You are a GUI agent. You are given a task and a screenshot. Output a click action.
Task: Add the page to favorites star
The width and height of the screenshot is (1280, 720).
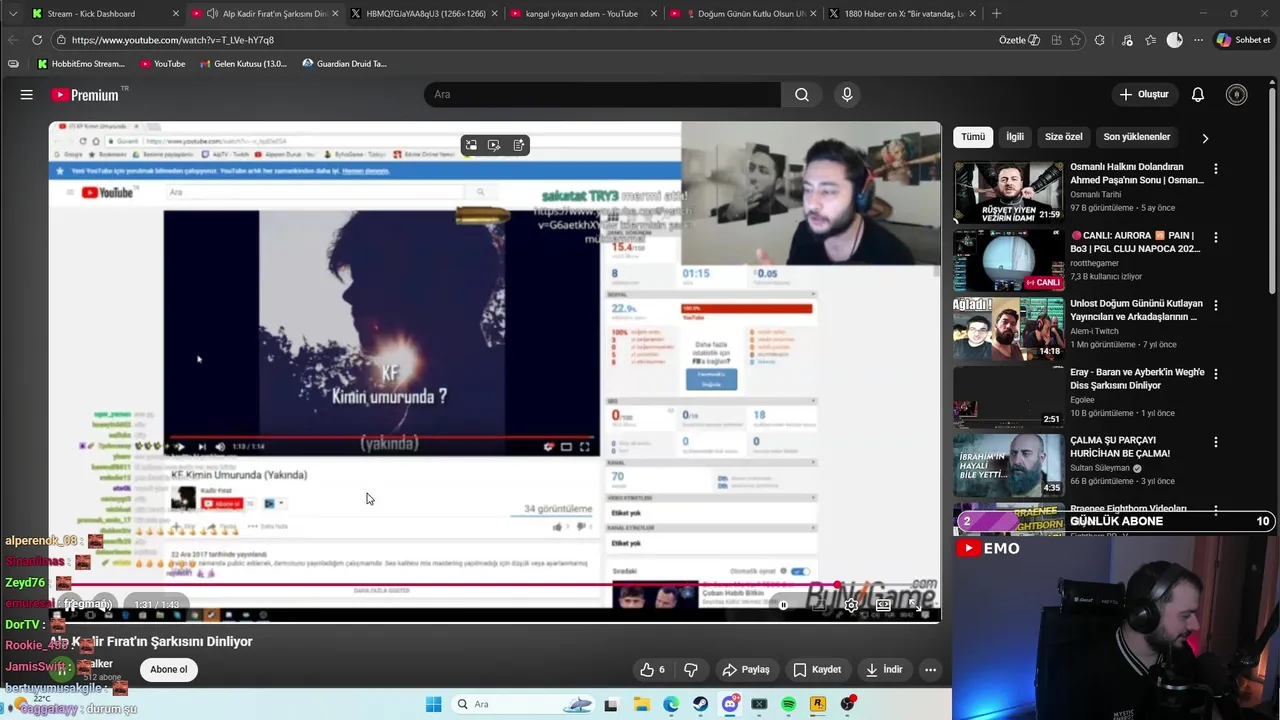tap(1076, 40)
